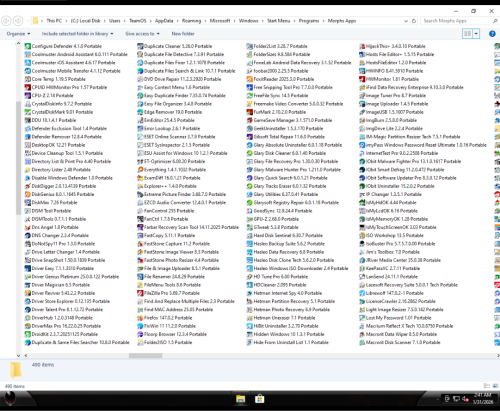Select Driver Magician 6.5 Portable
The image size is (500, 411).
coord(57,285)
